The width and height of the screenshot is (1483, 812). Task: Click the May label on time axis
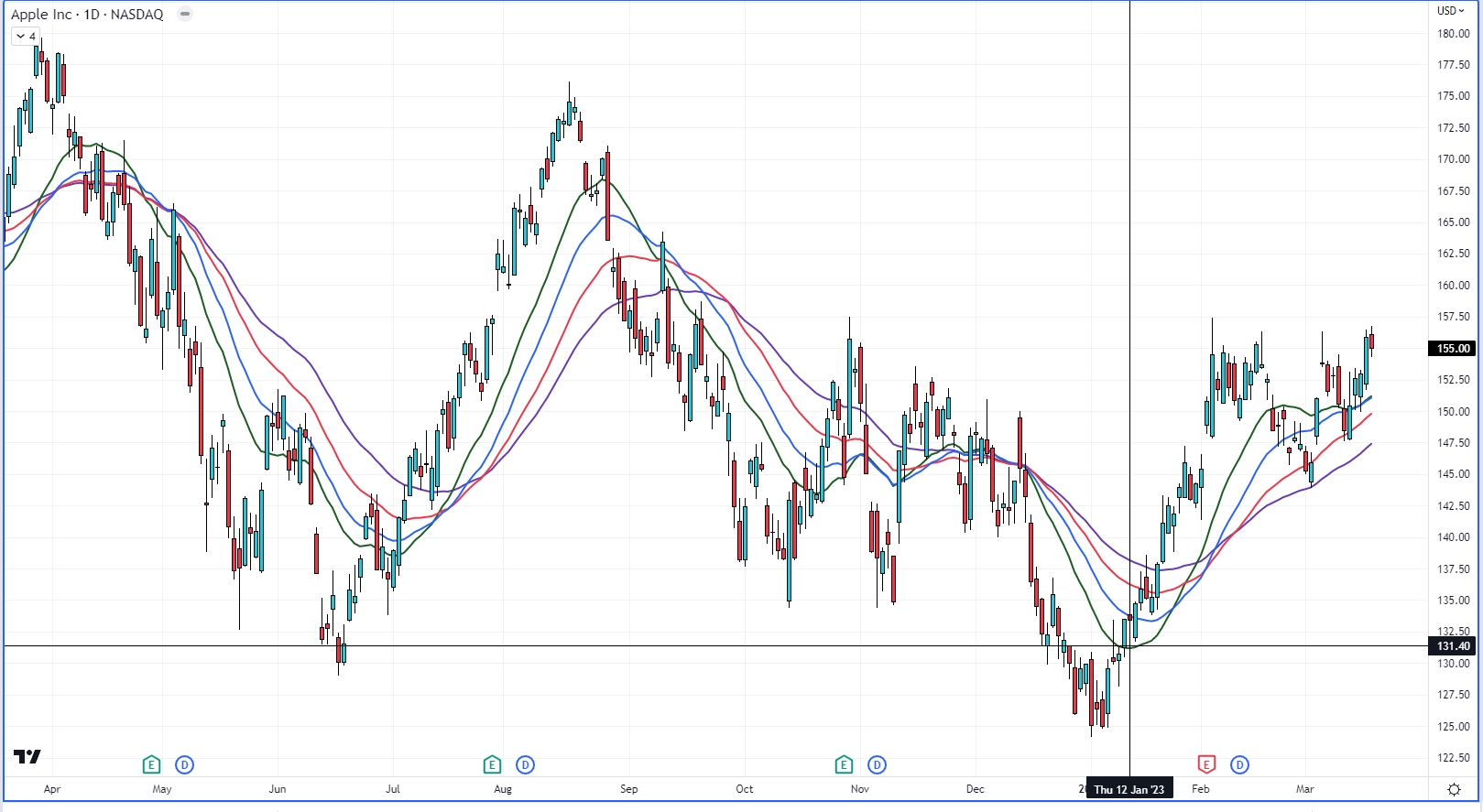(162, 789)
